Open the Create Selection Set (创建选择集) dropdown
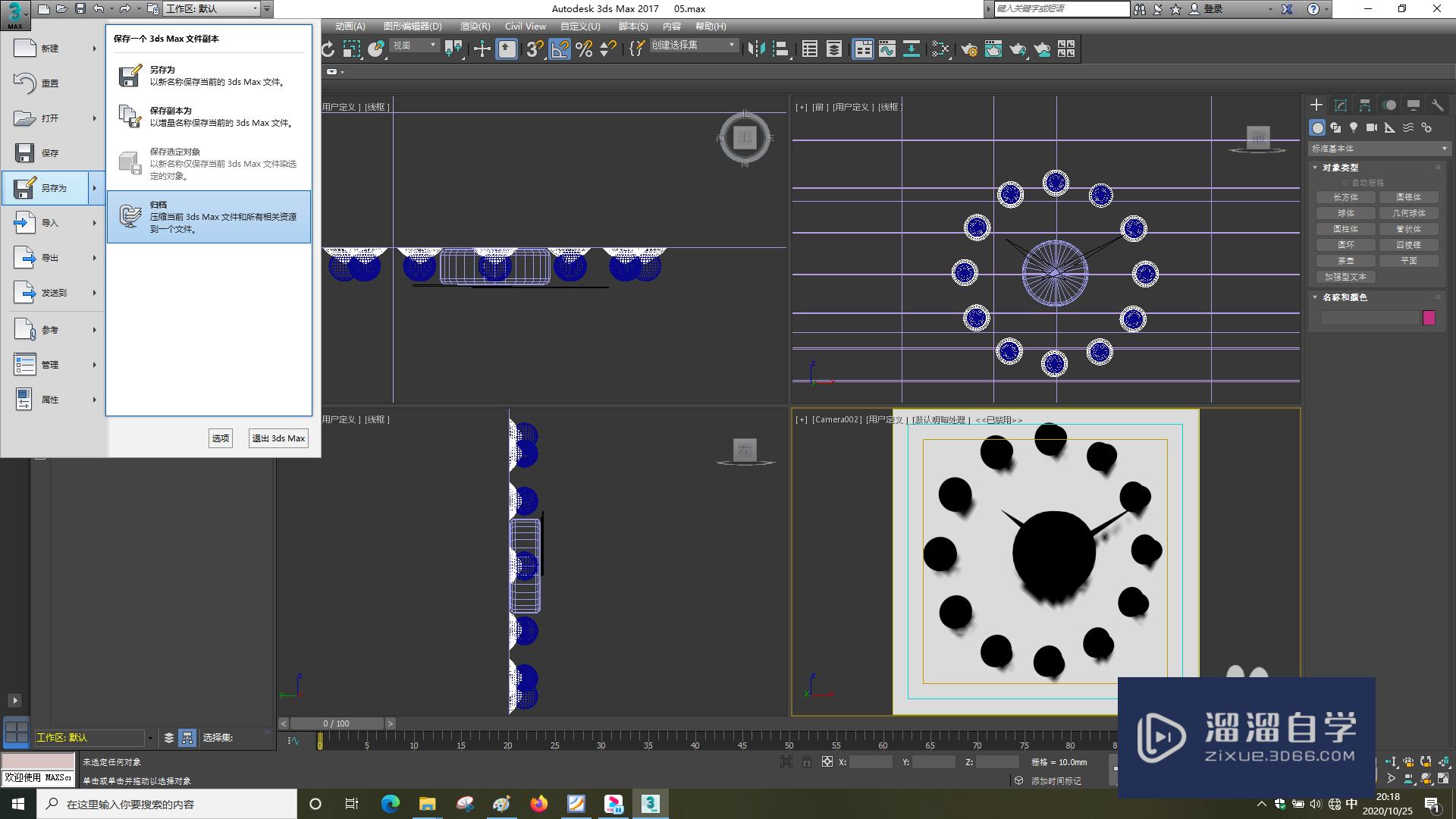The height and width of the screenshot is (819, 1456). tap(694, 45)
